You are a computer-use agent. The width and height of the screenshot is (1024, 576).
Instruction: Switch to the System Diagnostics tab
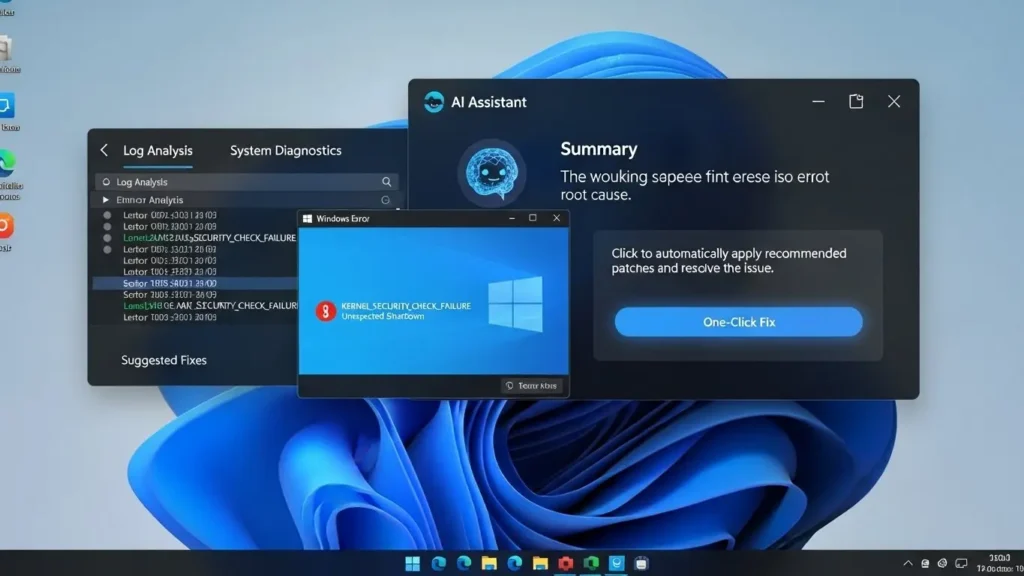coord(285,150)
